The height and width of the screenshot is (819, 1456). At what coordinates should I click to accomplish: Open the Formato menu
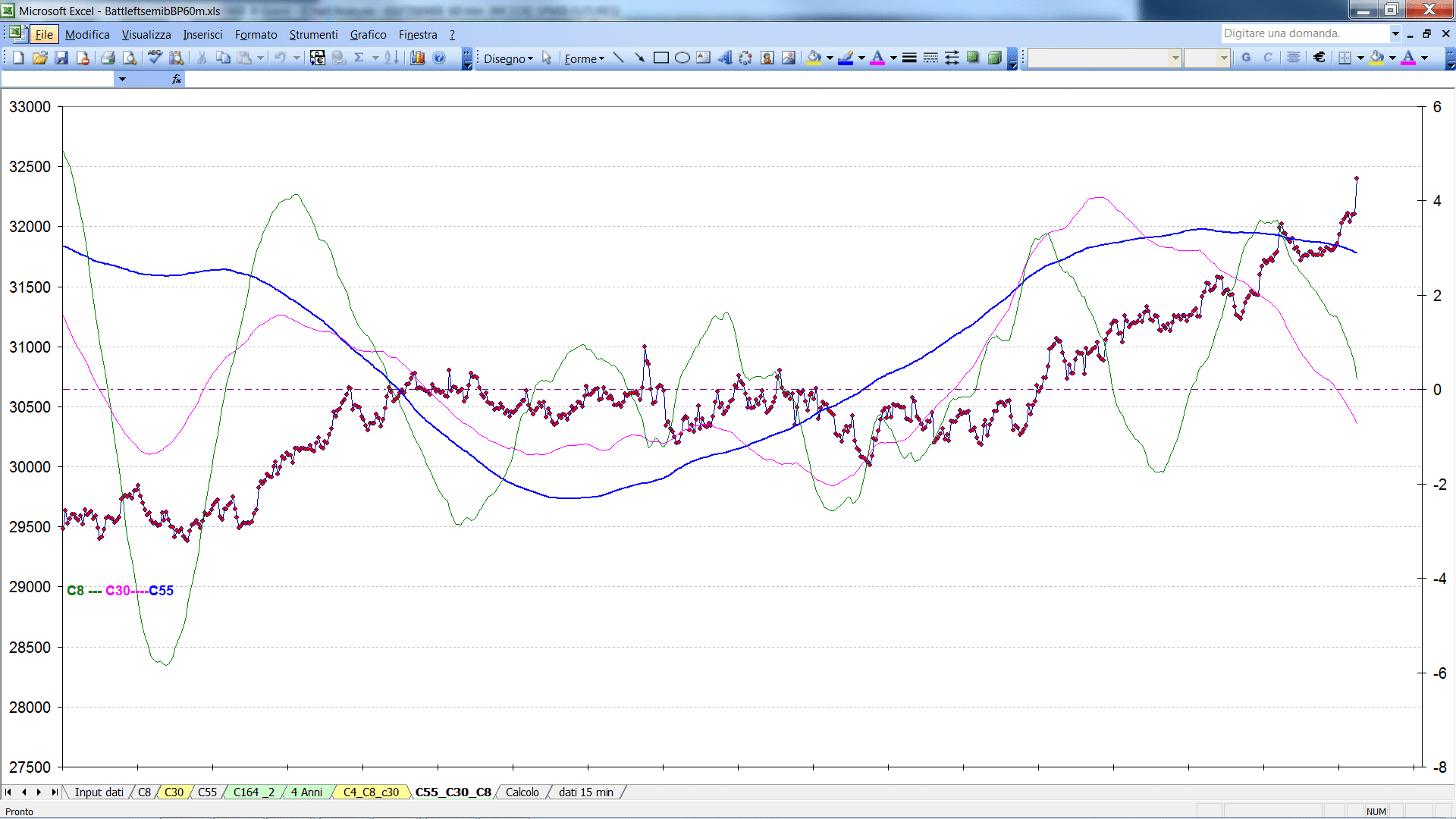point(256,34)
